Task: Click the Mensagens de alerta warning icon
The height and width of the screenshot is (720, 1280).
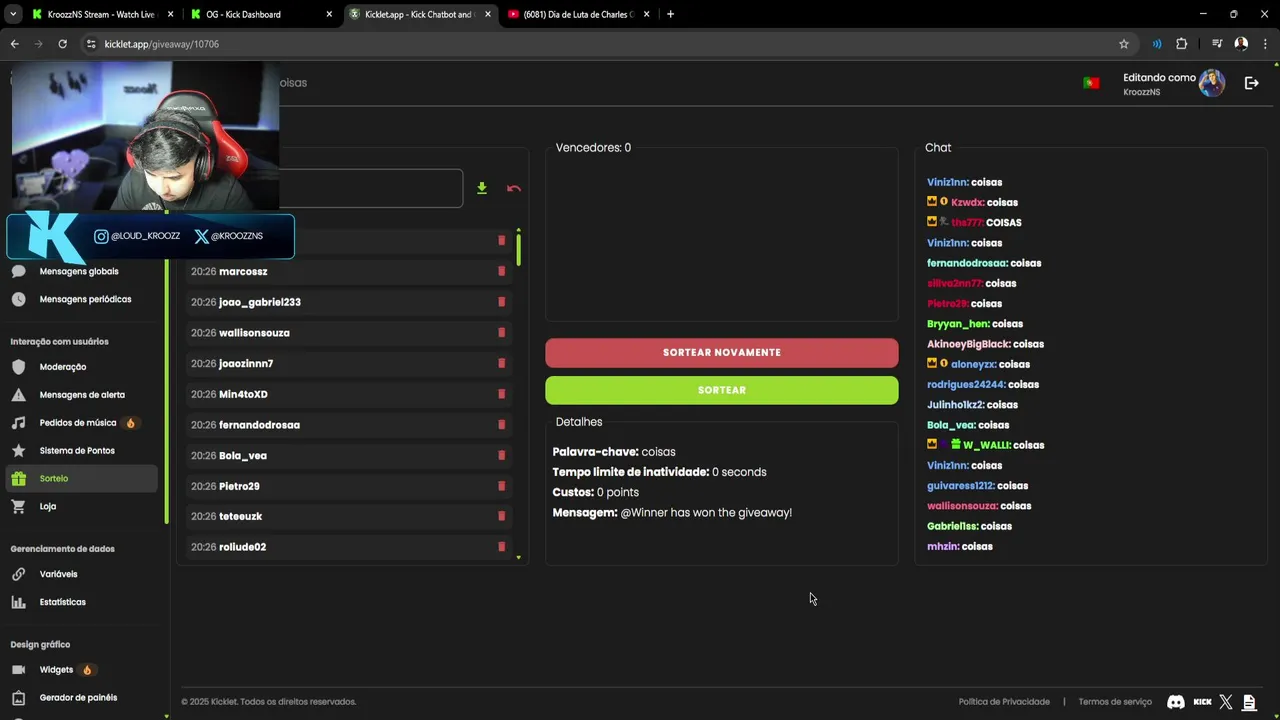Action: tap(18, 395)
